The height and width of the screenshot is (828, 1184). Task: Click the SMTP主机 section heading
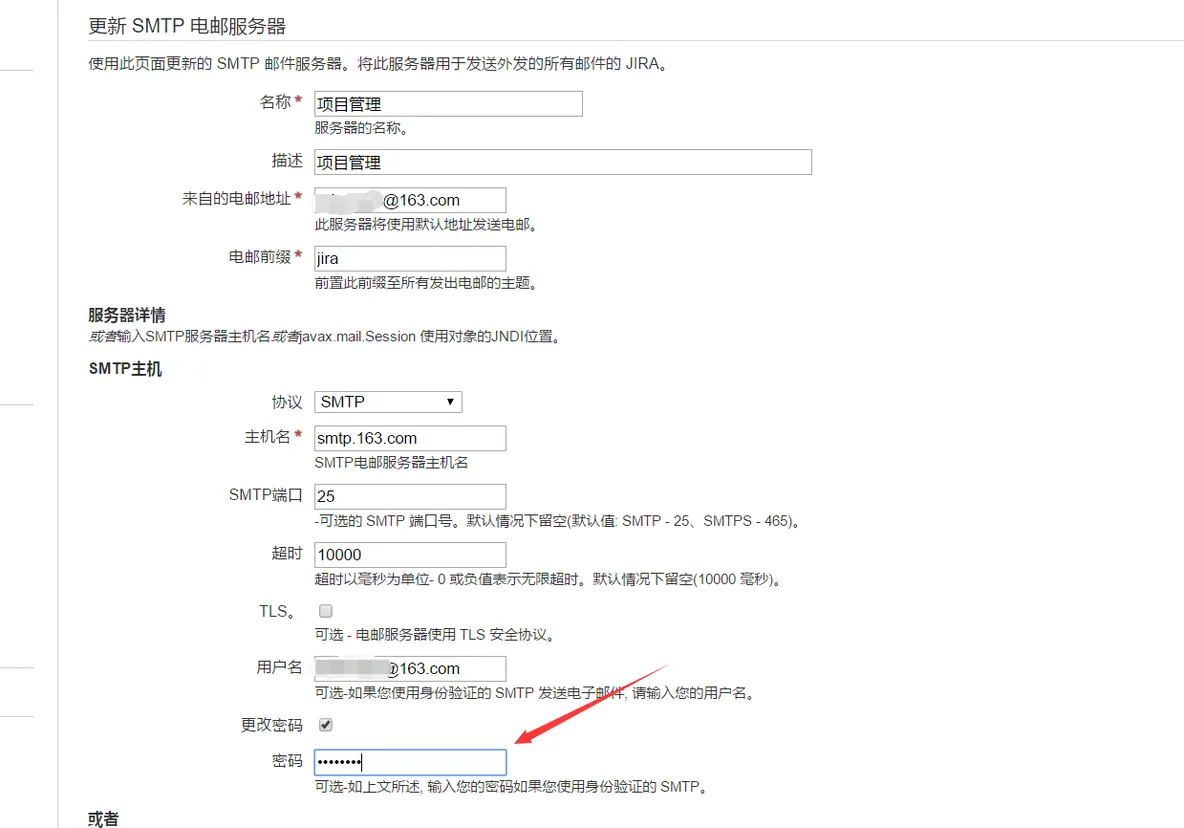125,369
